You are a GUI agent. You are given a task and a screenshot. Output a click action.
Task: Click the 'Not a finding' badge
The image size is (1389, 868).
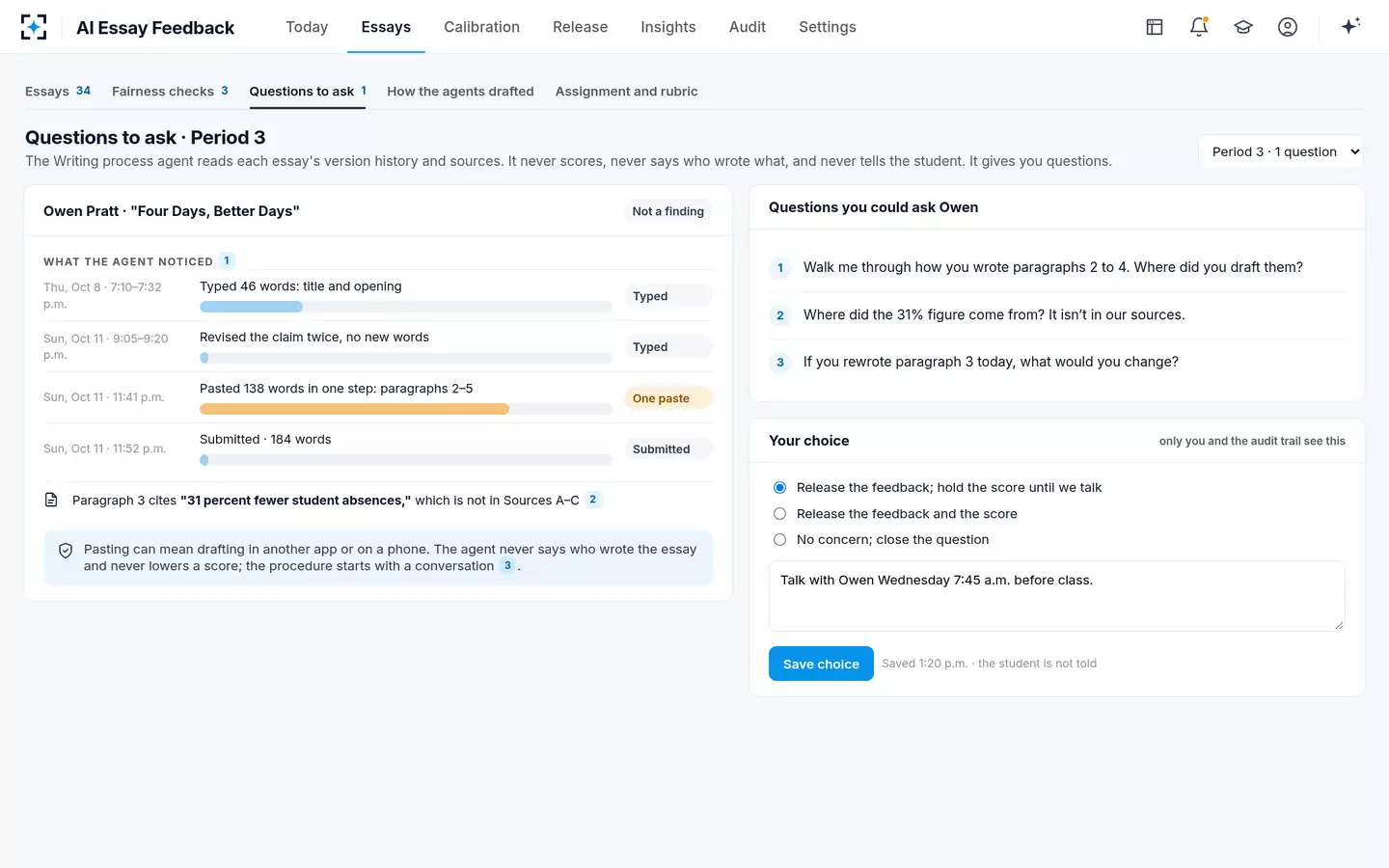(668, 211)
